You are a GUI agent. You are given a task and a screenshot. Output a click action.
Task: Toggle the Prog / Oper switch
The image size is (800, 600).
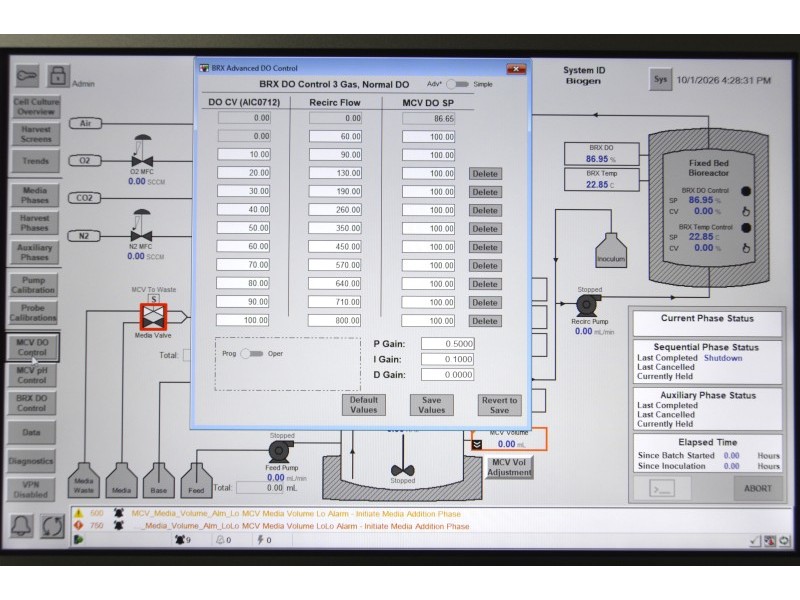(x=252, y=354)
